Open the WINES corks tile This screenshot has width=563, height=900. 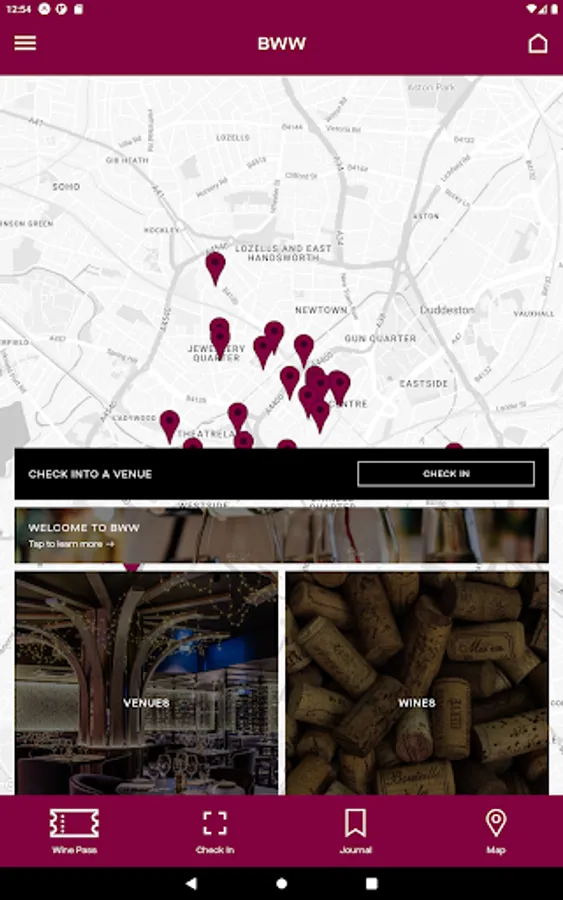417,683
